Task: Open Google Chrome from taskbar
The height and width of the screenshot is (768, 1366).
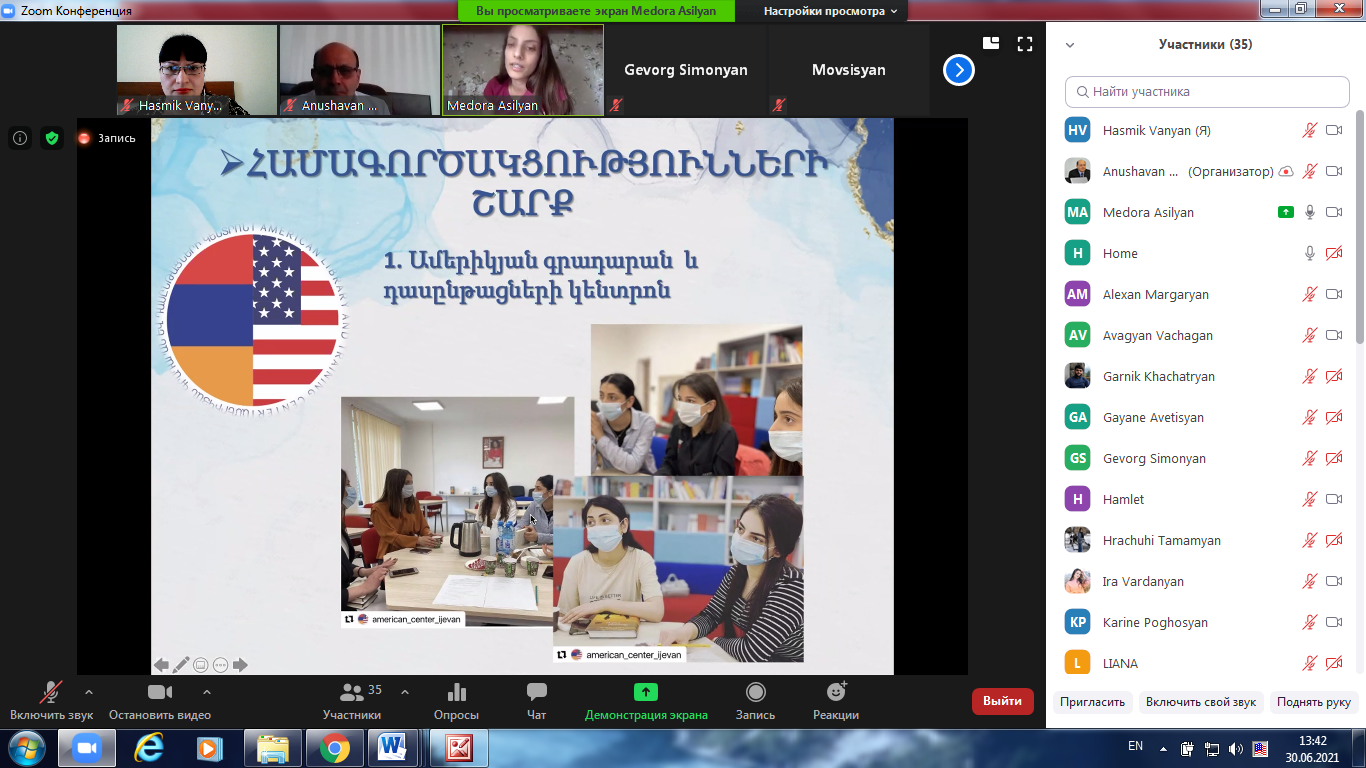Action: pos(334,748)
